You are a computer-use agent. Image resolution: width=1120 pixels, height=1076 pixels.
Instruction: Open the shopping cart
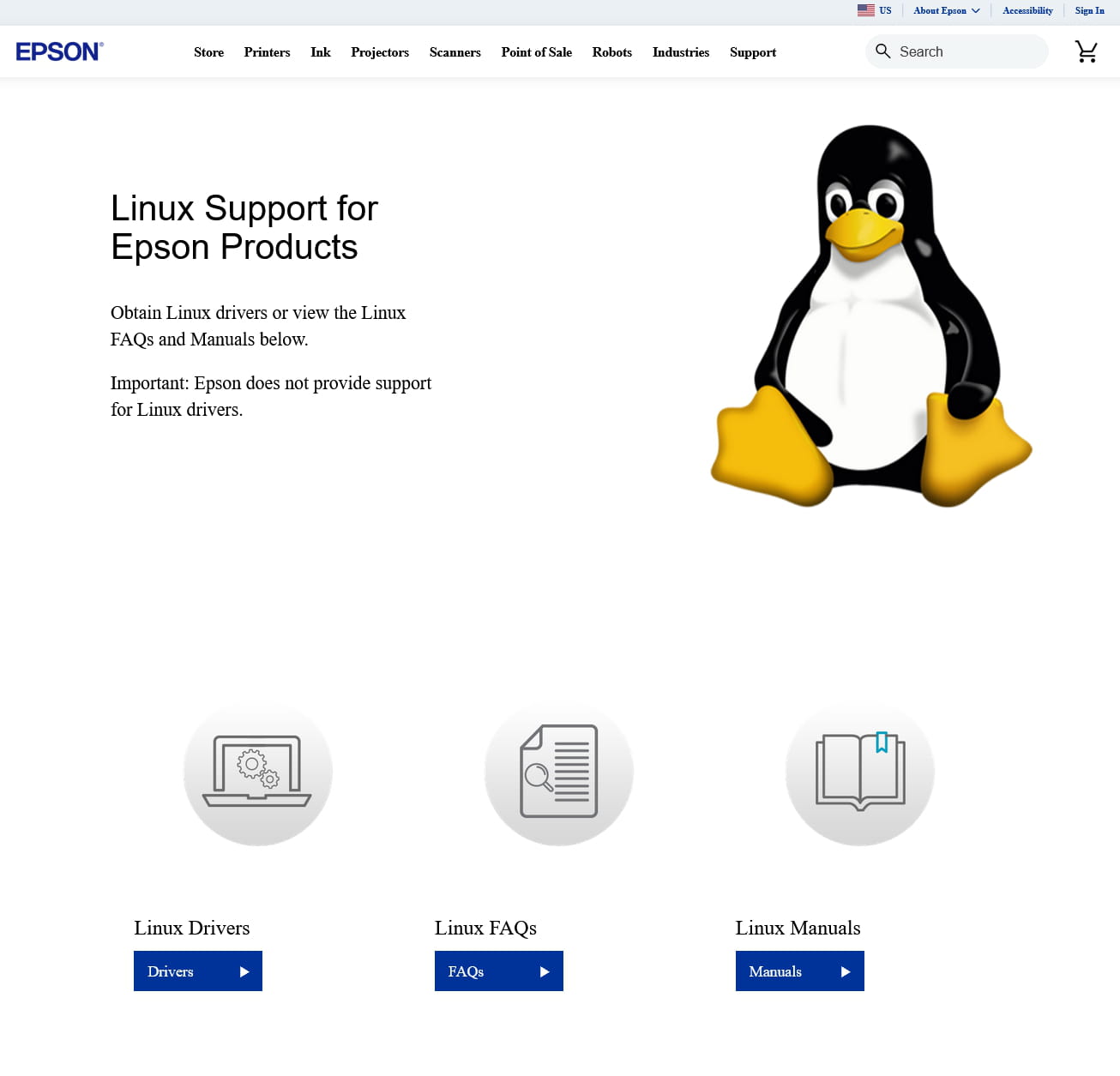[1087, 51]
